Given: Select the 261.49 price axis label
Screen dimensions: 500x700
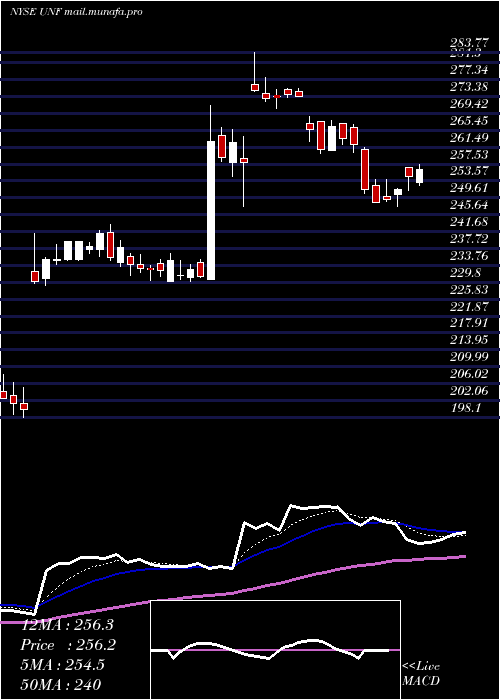Looking at the screenshot, I should point(469,138).
